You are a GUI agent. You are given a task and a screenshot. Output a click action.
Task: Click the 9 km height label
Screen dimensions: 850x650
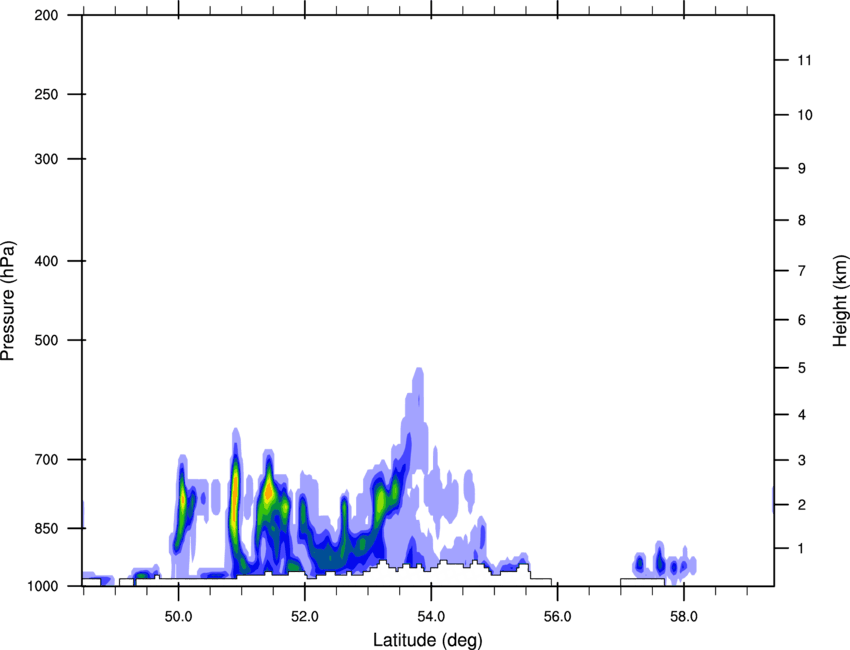pyautogui.click(x=801, y=169)
